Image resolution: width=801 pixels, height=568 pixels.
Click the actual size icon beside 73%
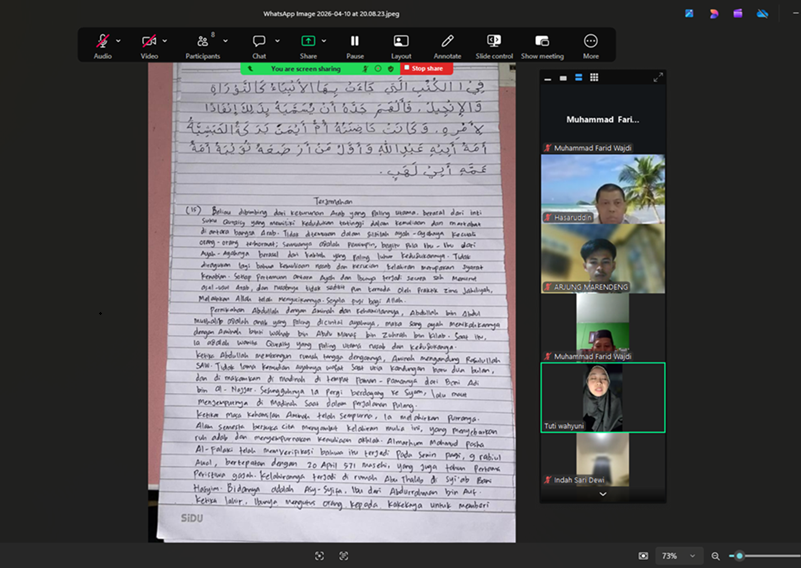coord(643,556)
